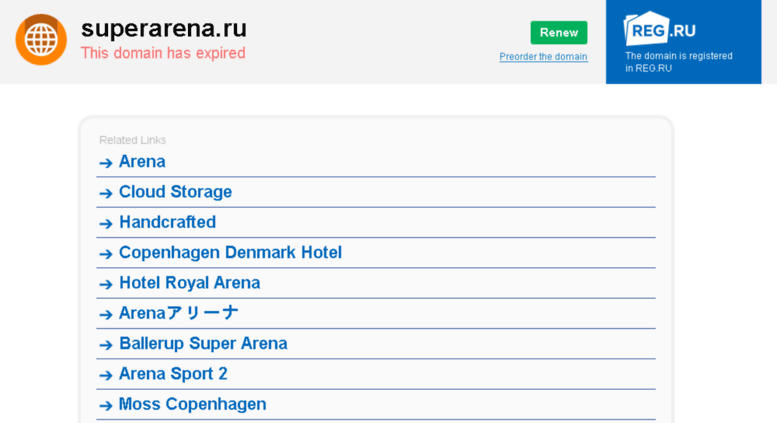Viewport: 777px width, 423px height.
Task: Click the orange globe domain icon
Action: pyautogui.click(x=41, y=40)
